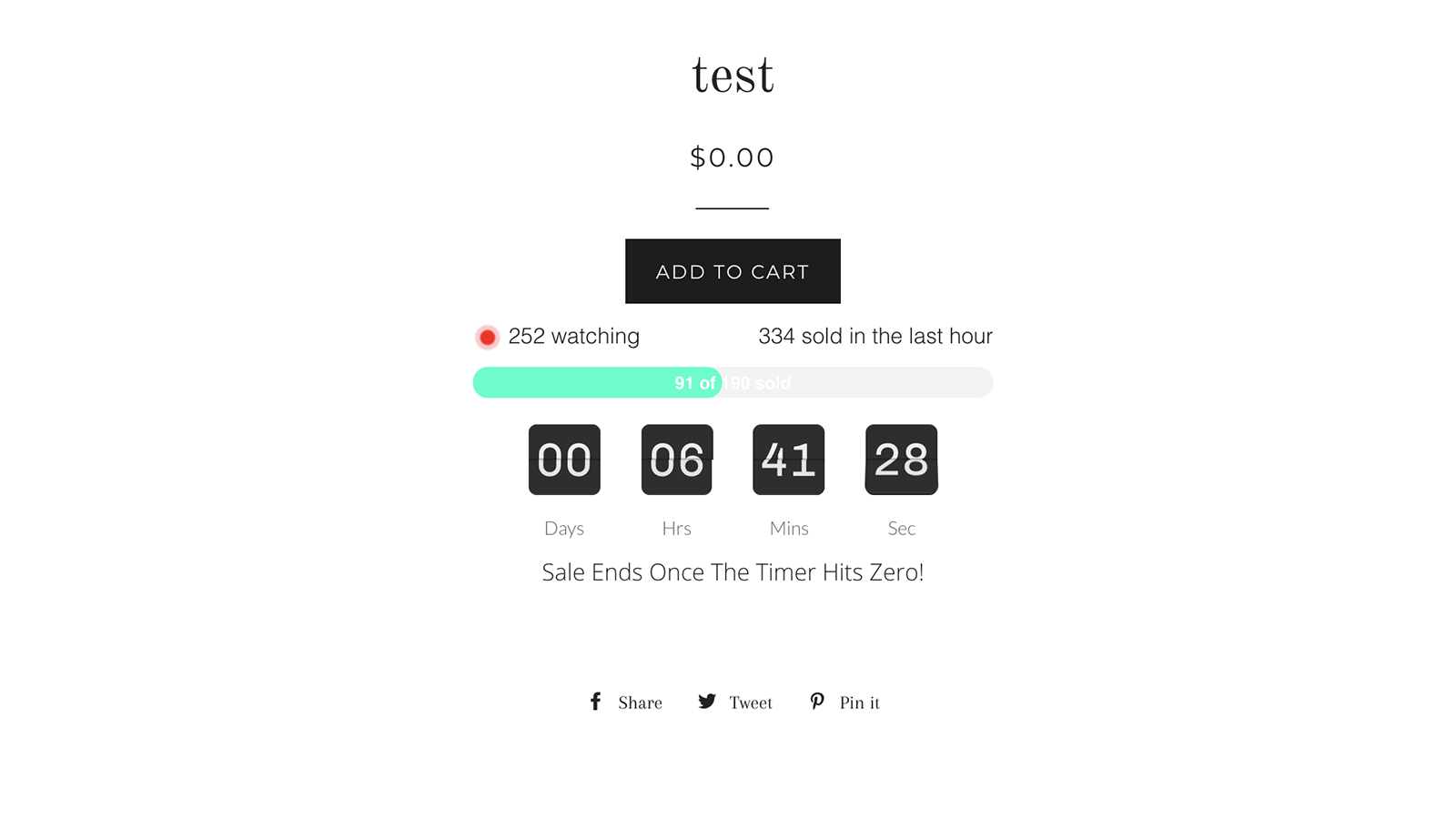
Task: Click the Mins flip-clock tile showing 41
Action: point(788,460)
